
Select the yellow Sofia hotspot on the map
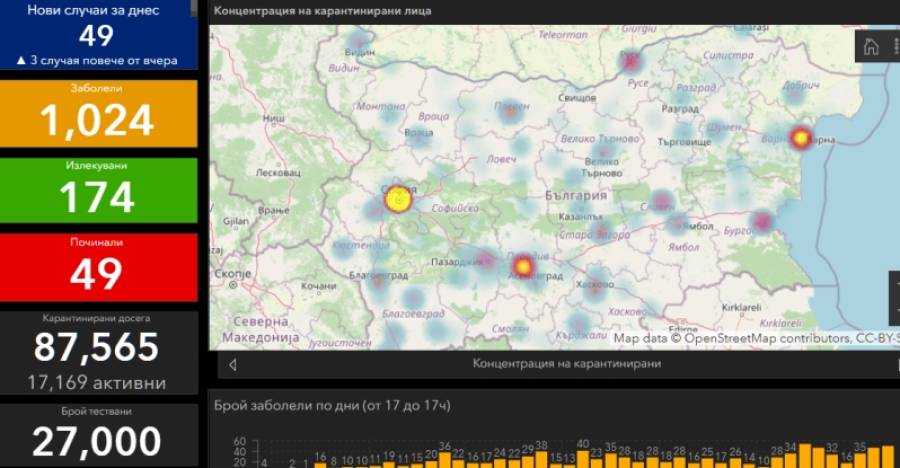coord(398,200)
